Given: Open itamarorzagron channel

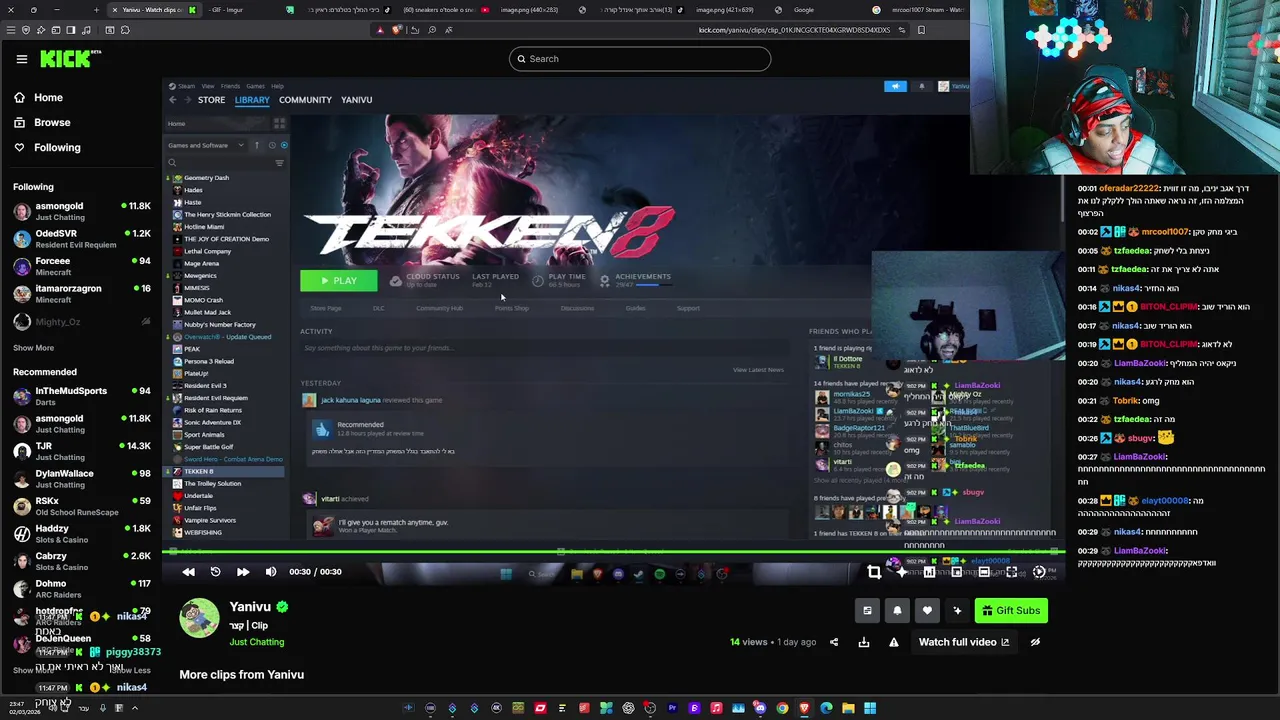Looking at the screenshot, I should pyautogui.click(x=82, y=294).
